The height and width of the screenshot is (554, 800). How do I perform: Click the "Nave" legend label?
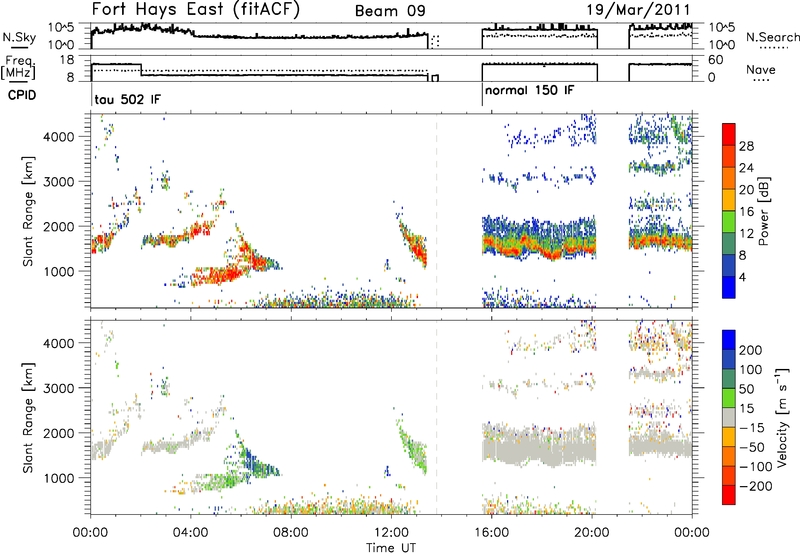click(761, 69)
